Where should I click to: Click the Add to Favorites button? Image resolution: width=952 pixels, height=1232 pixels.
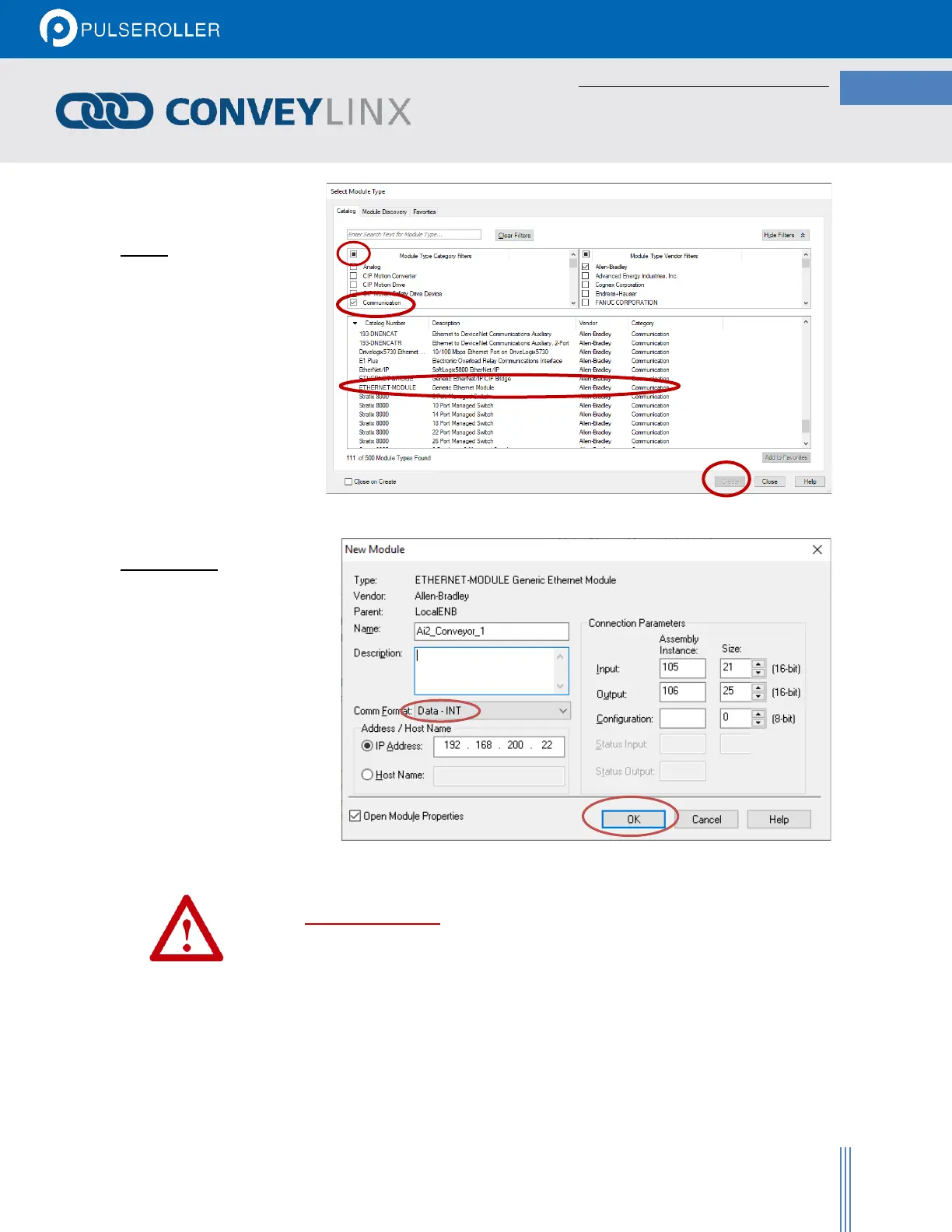(786, 457)
